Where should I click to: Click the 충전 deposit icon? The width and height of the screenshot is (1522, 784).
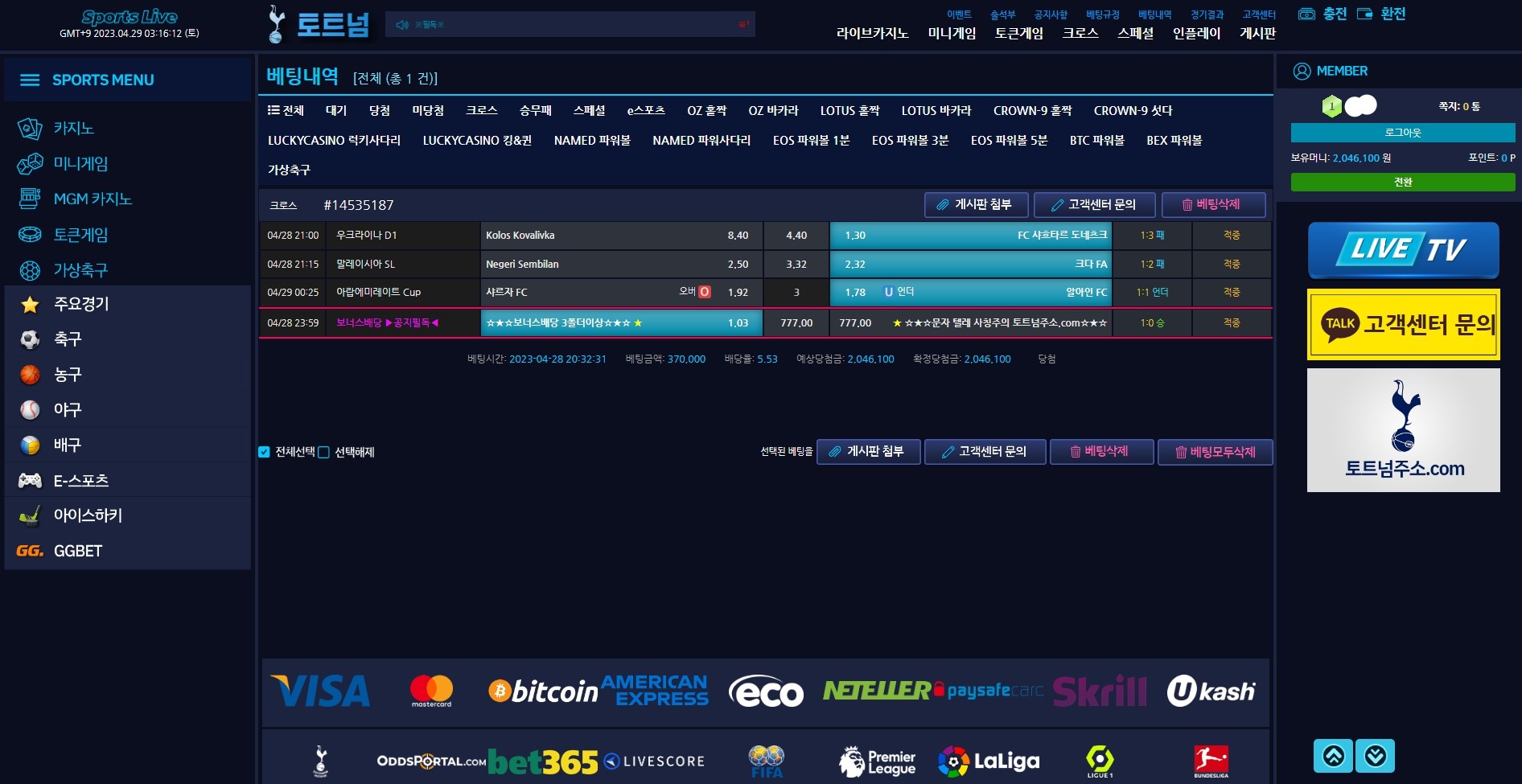click(1306, 14)
